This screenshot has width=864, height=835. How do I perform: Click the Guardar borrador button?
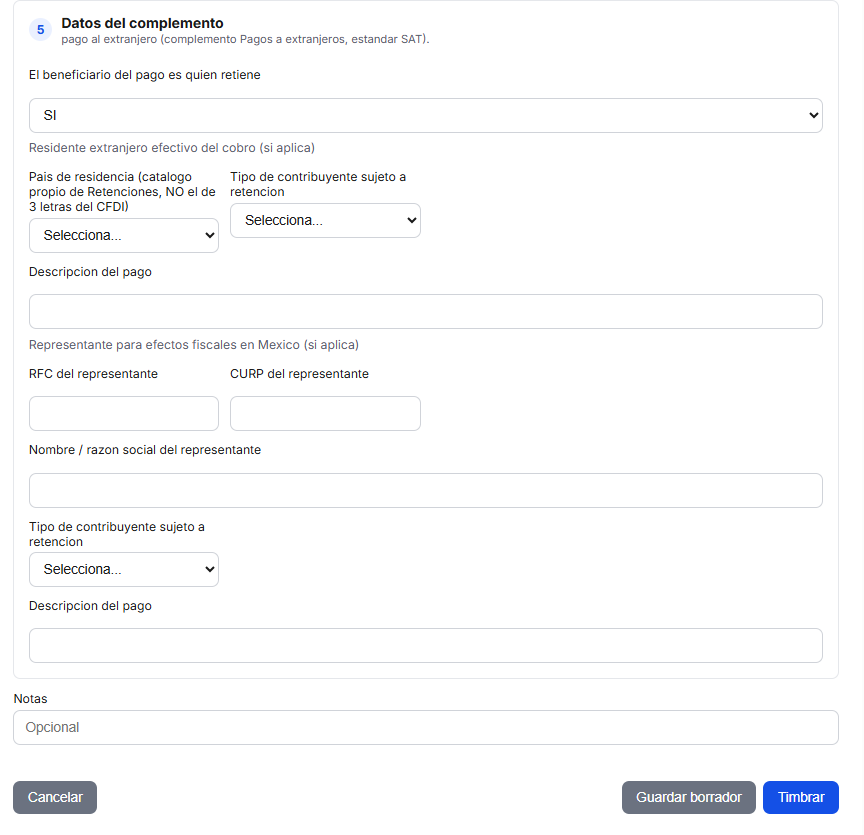(689, 798)
